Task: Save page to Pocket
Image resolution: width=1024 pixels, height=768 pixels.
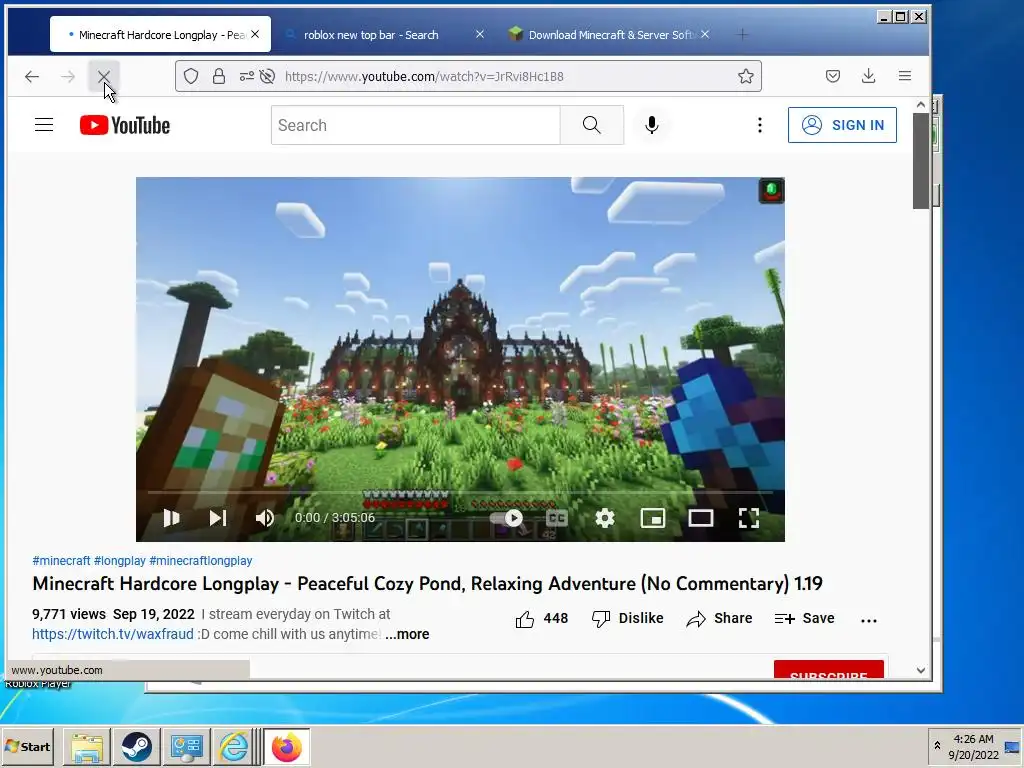Action: click(833, 76)
